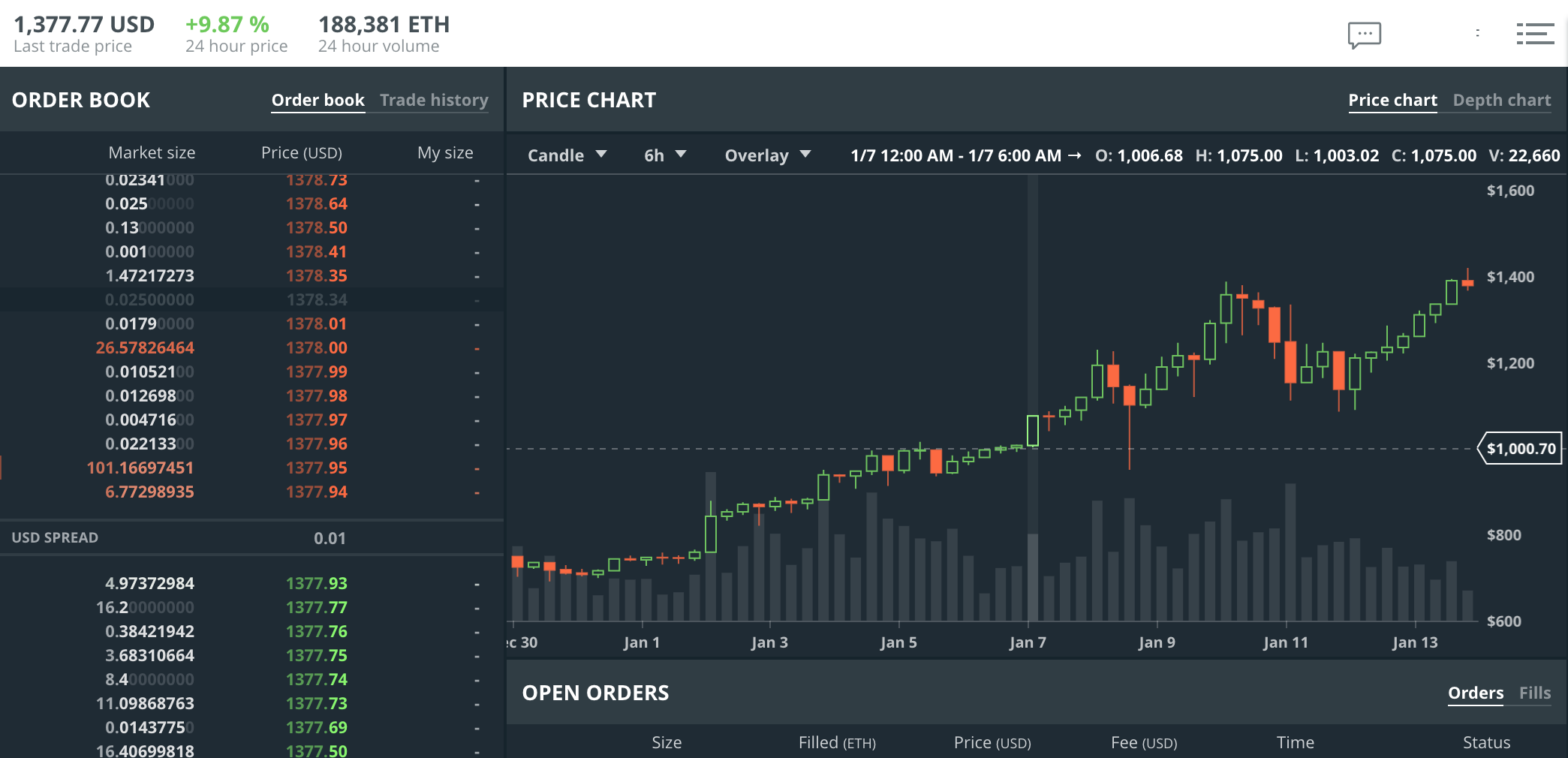Screen dimensions: 1568x758
Task: Click the ask price 1377.98
Action: (317, 396)
